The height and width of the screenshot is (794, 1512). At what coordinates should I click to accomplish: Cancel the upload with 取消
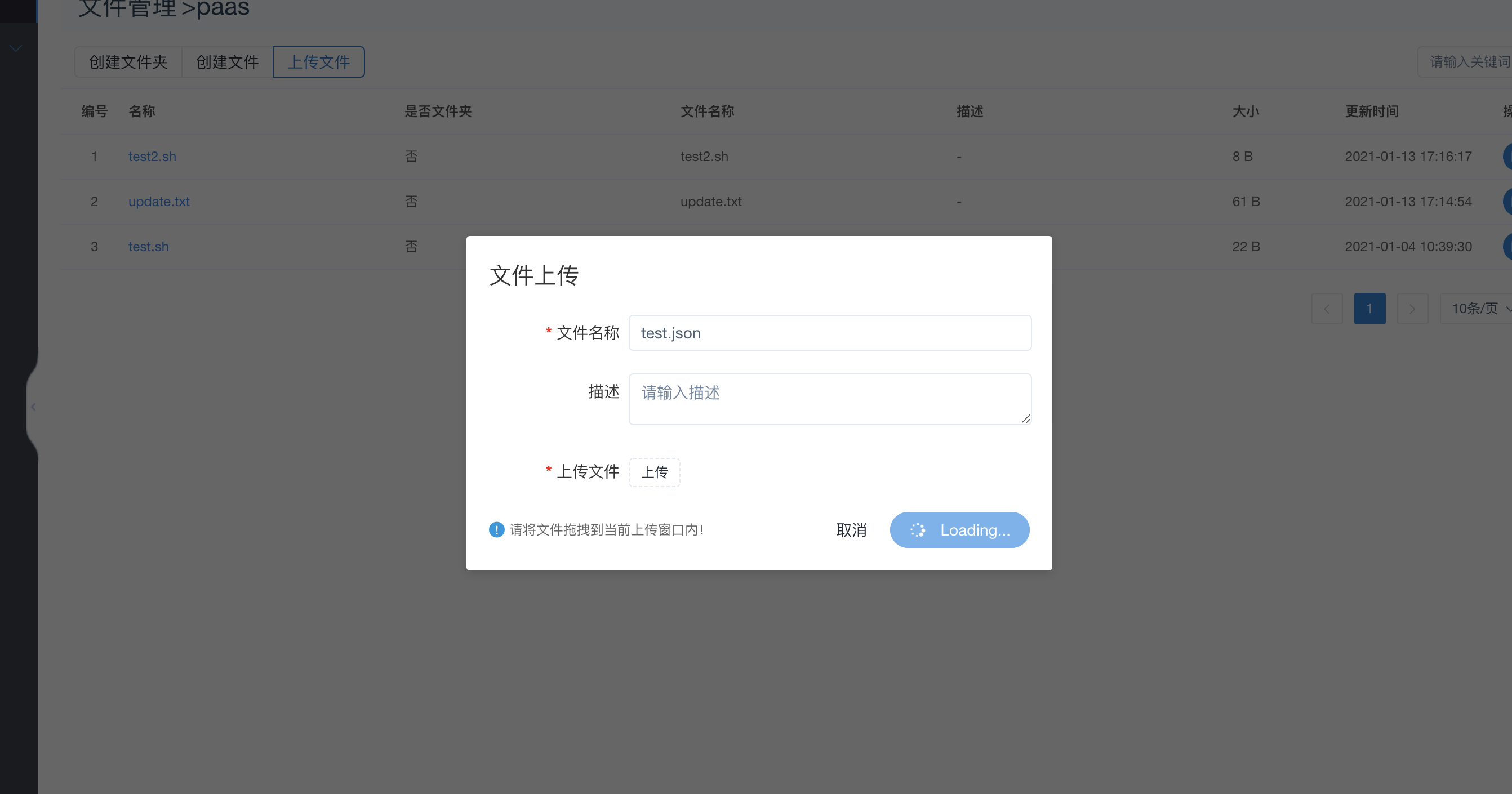[851, 530]
